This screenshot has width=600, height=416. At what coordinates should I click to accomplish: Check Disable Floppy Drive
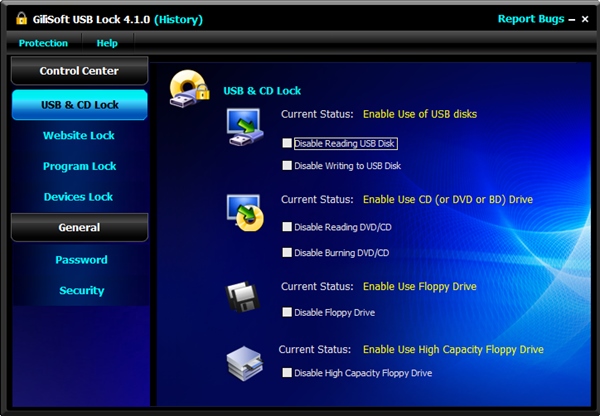(x=287, y=312)
